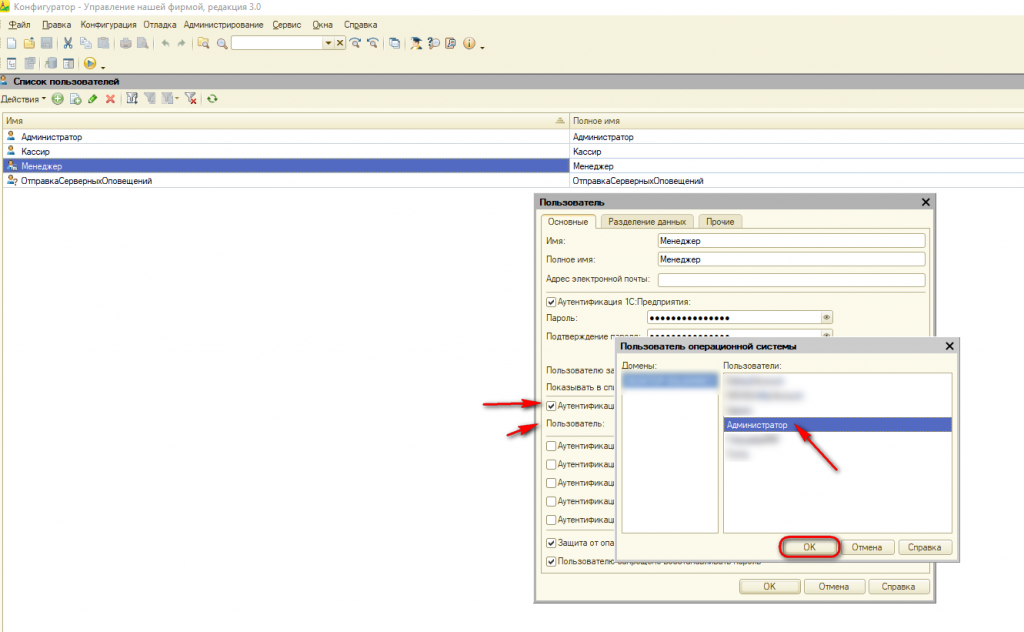Select the Кассир row in user list
1024x632 pixels.
coord(286,151)
